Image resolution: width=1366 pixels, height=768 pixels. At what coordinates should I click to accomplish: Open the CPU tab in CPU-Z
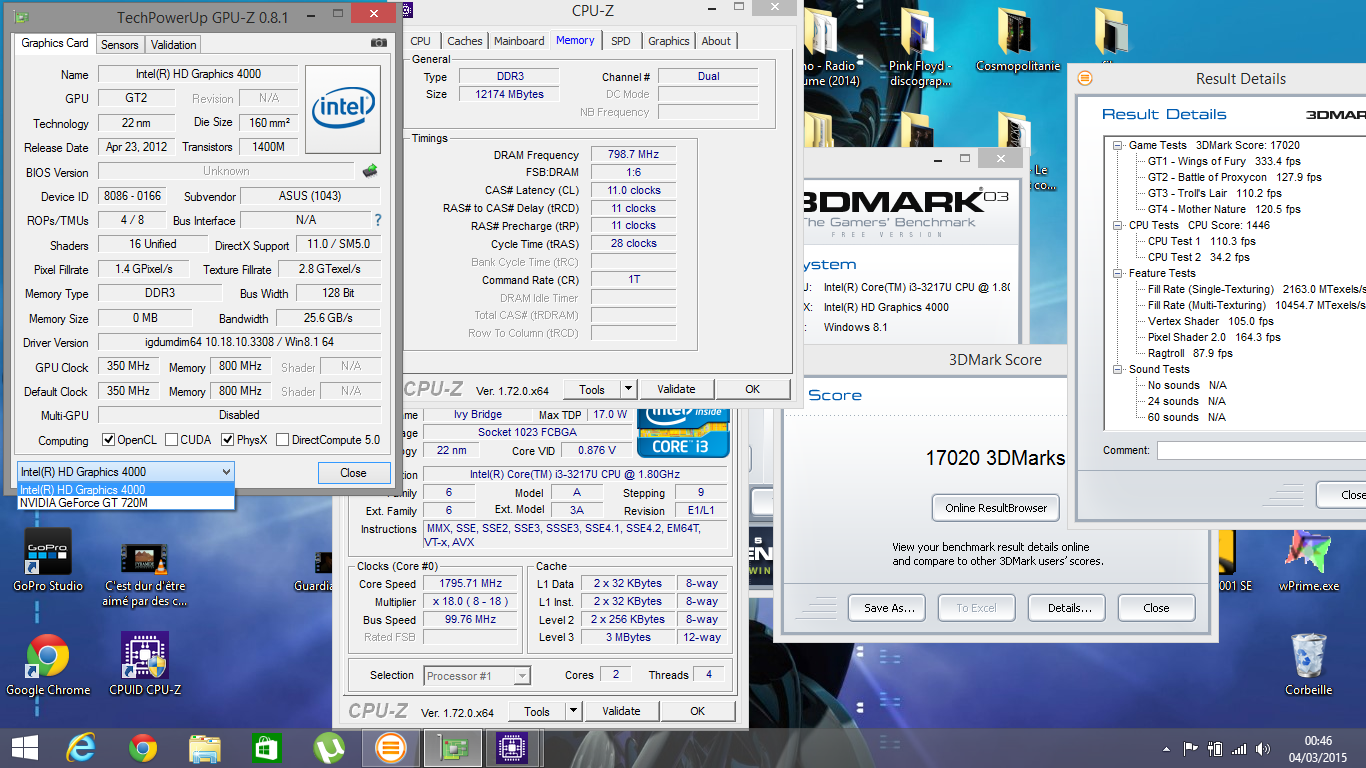(x=421, y=41)
